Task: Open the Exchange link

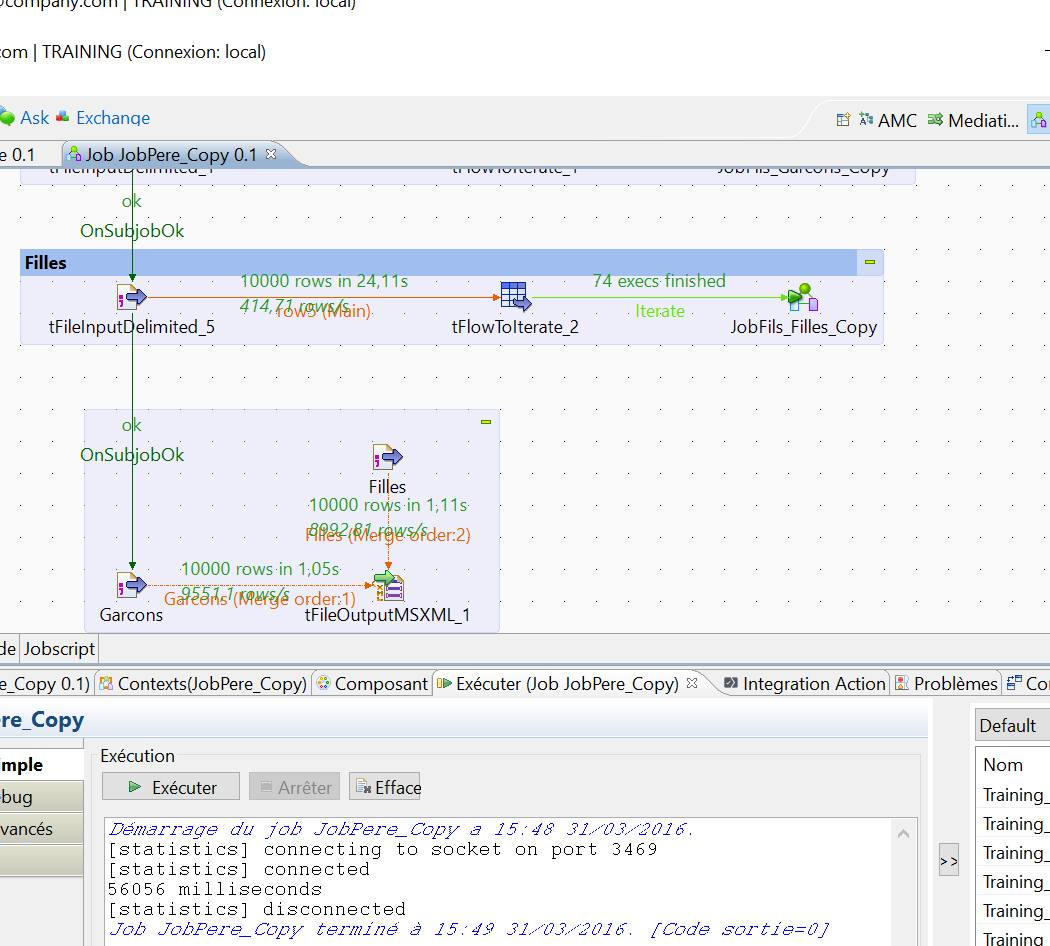Action: tap(111, 117)
